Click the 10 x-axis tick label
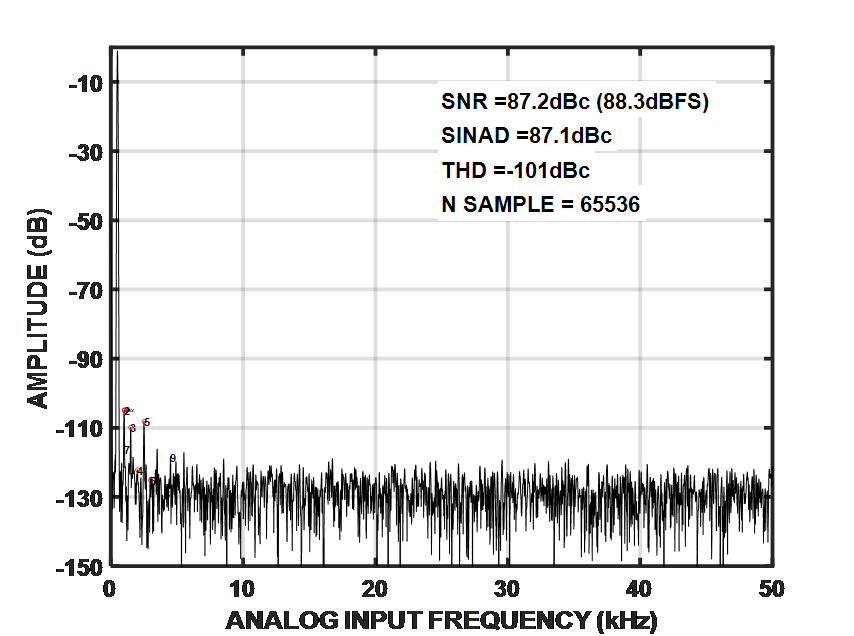 (242, 589)
